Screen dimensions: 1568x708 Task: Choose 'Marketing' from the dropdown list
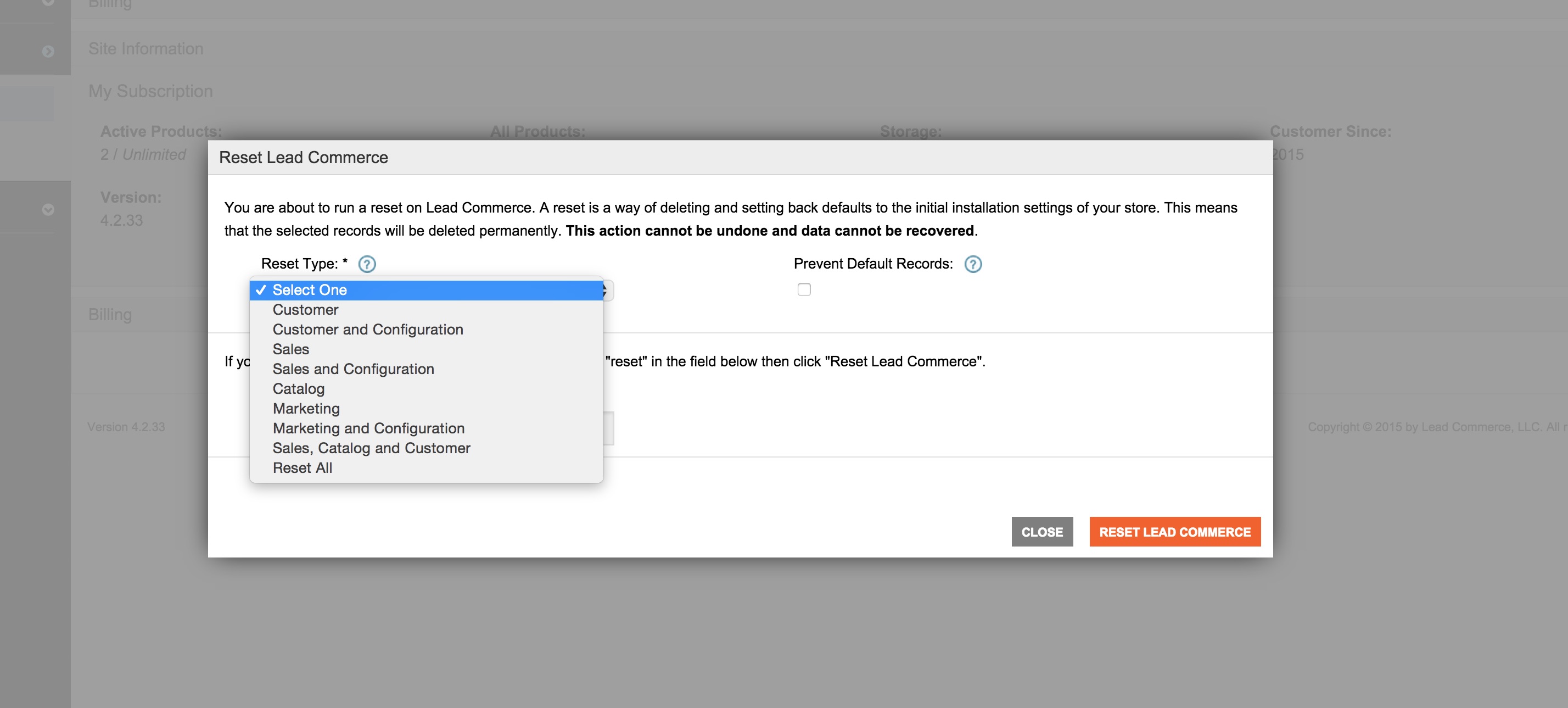426,409
